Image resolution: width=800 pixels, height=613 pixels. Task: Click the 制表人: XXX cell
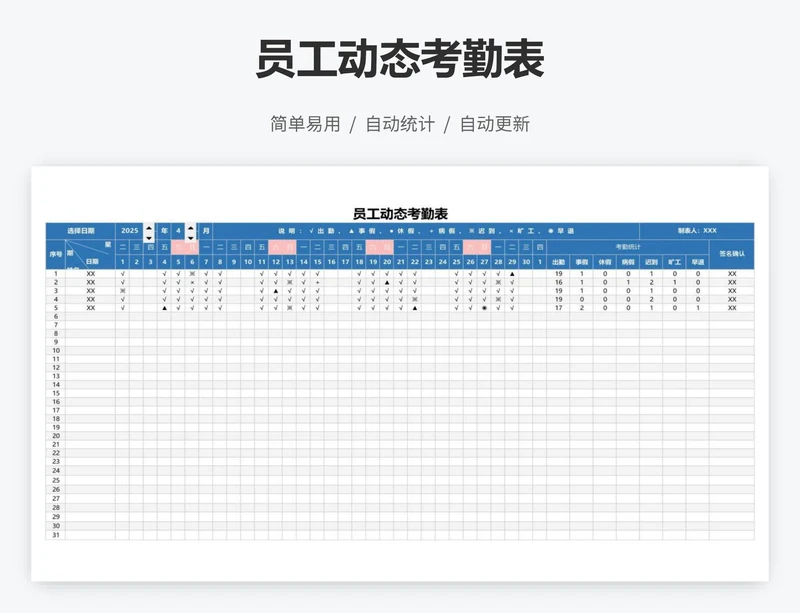697,231
